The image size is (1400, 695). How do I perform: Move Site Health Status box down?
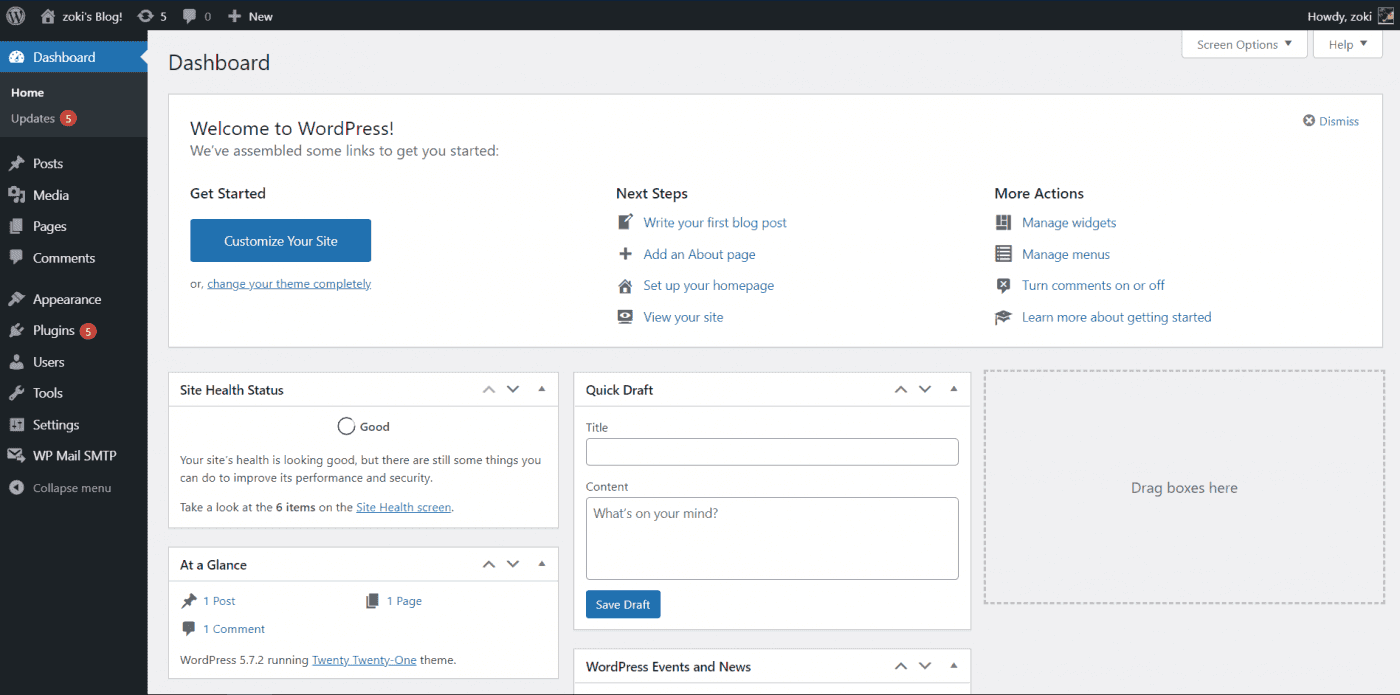click(513, 389)
